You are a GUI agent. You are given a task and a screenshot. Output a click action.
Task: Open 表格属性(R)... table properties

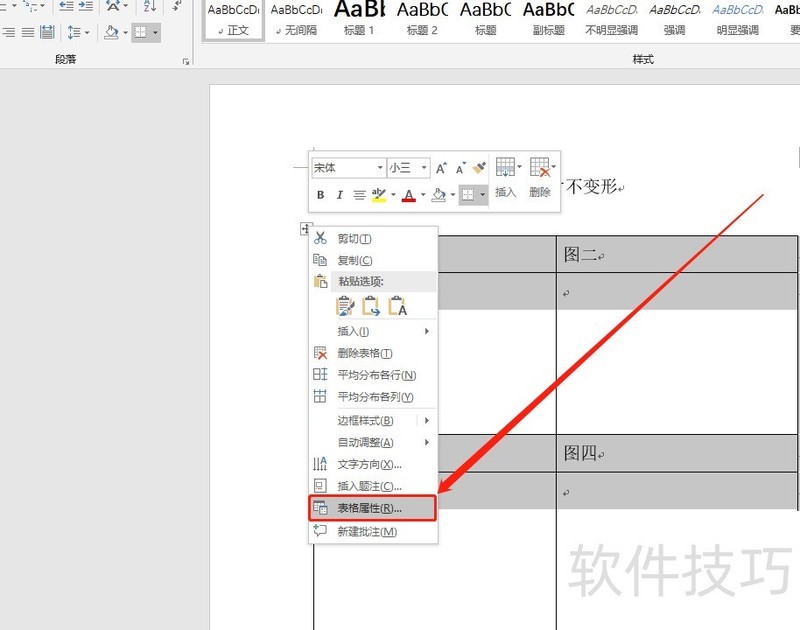click(x=372, y=508)
